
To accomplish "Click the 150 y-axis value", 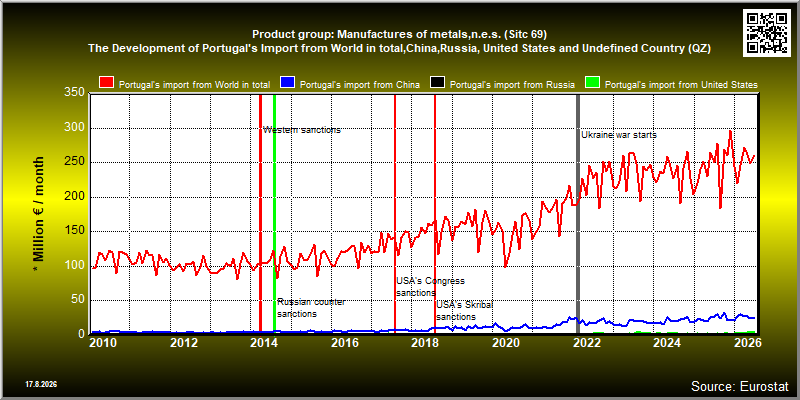I will [74, 231].
